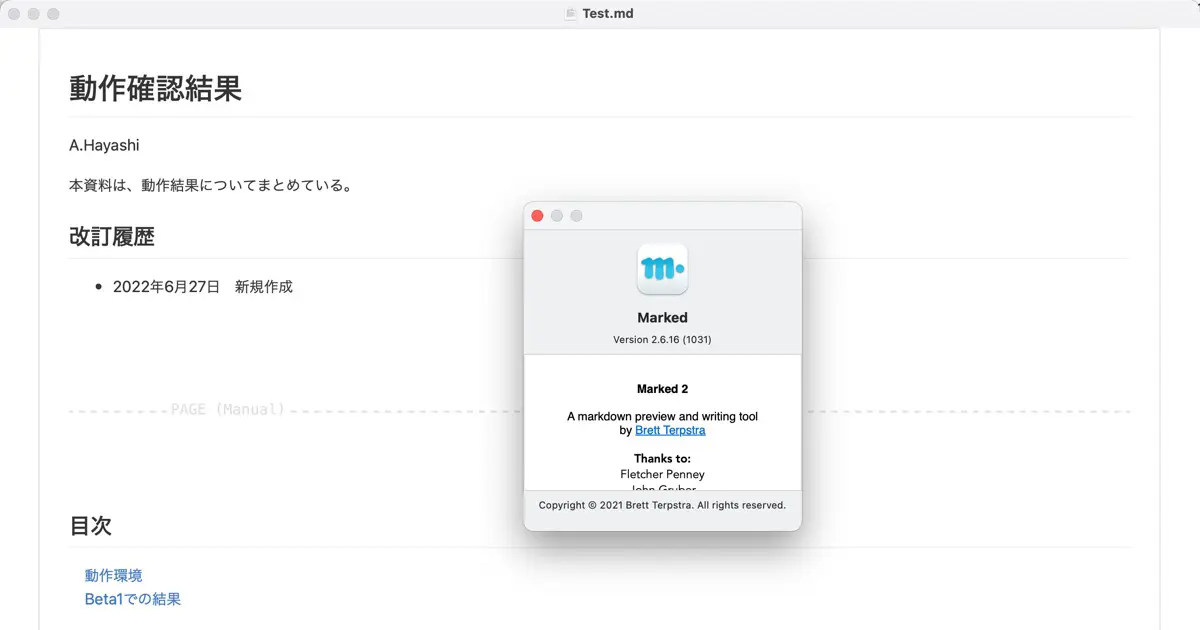
Task: Click the PAGE (Manual) page break marker
Action: [228, 410]
